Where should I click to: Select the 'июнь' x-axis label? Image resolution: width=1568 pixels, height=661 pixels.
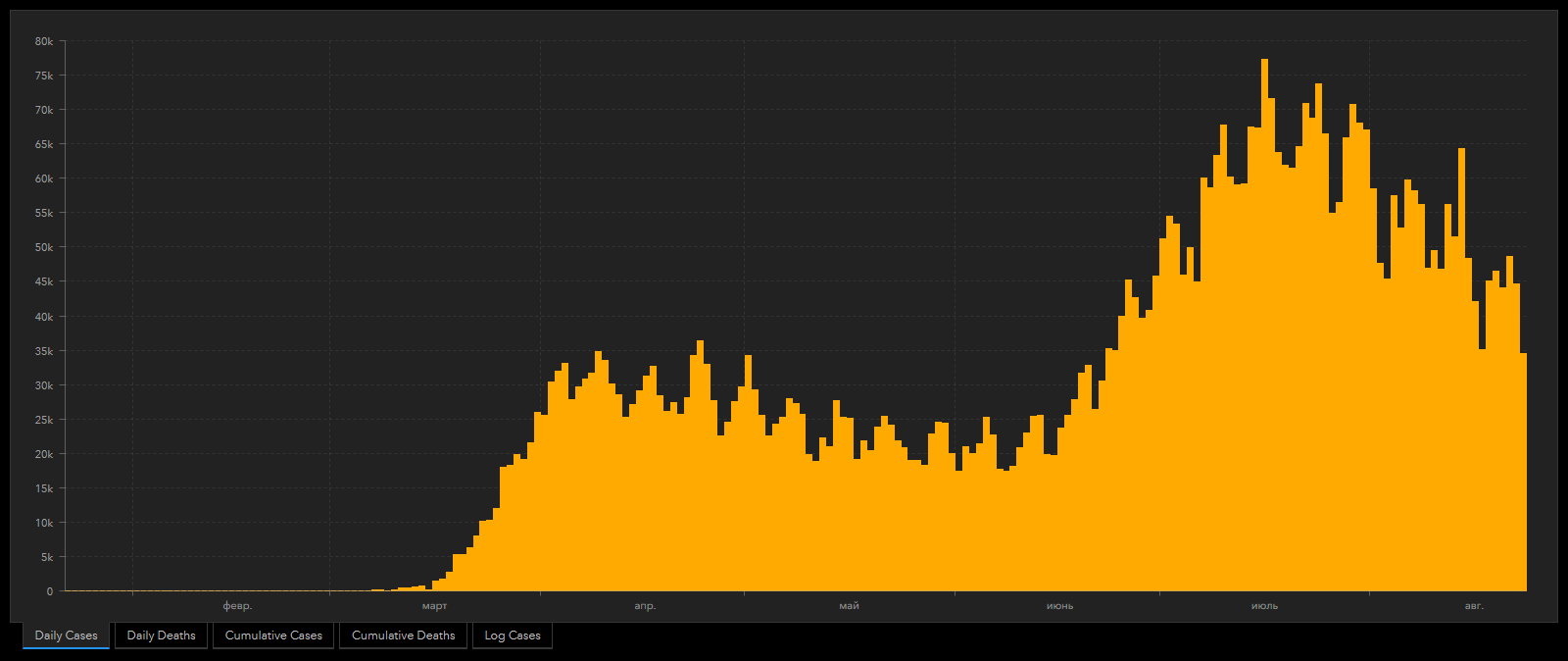coord(1059,606)
